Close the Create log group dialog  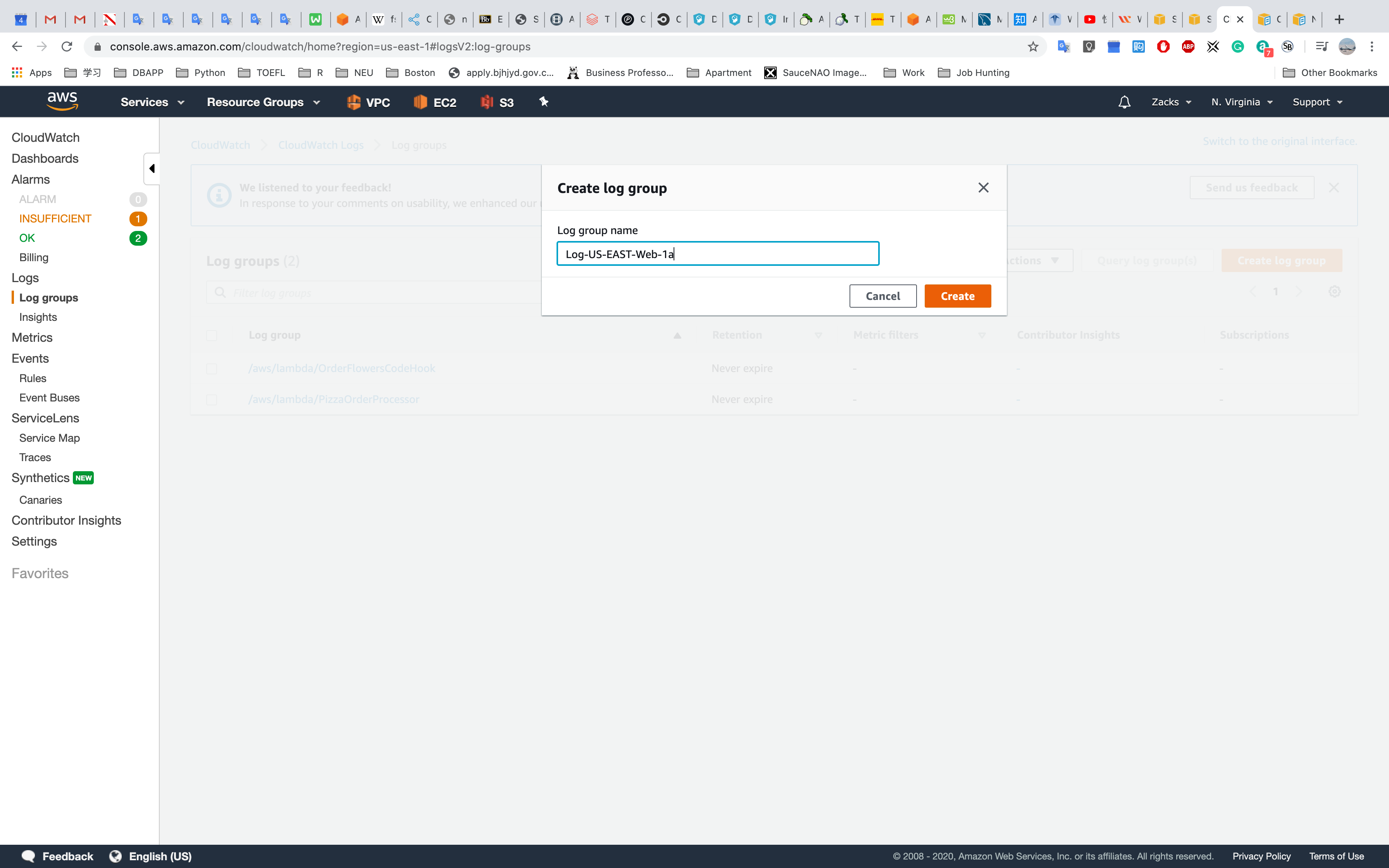pos(983,188)
